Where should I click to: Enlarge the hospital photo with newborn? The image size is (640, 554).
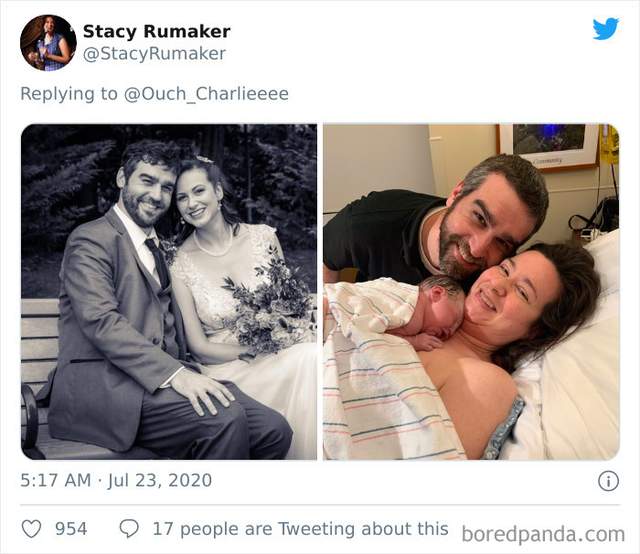(471, 291)
